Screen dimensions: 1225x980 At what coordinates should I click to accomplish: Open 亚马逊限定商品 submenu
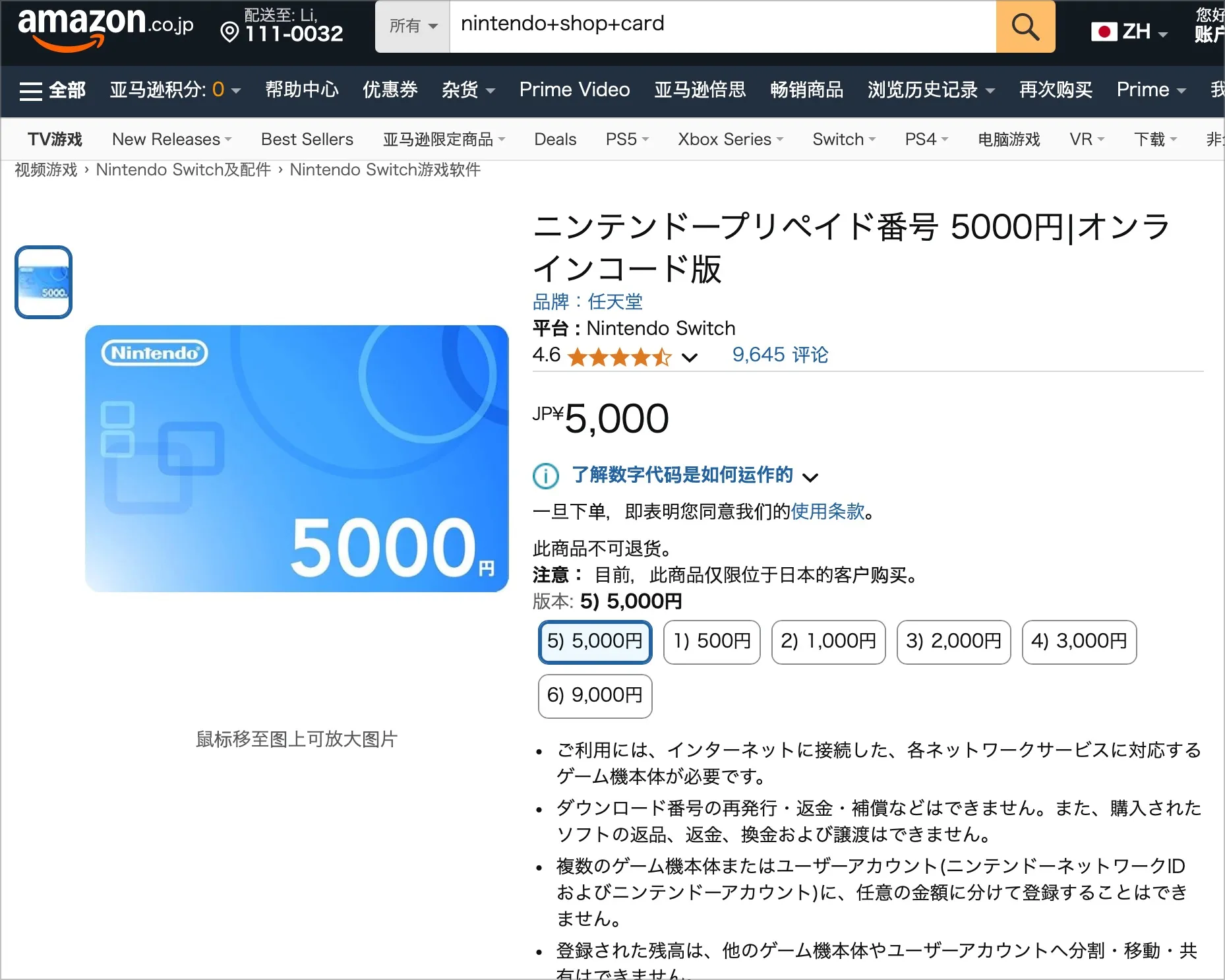coord(444,139)
